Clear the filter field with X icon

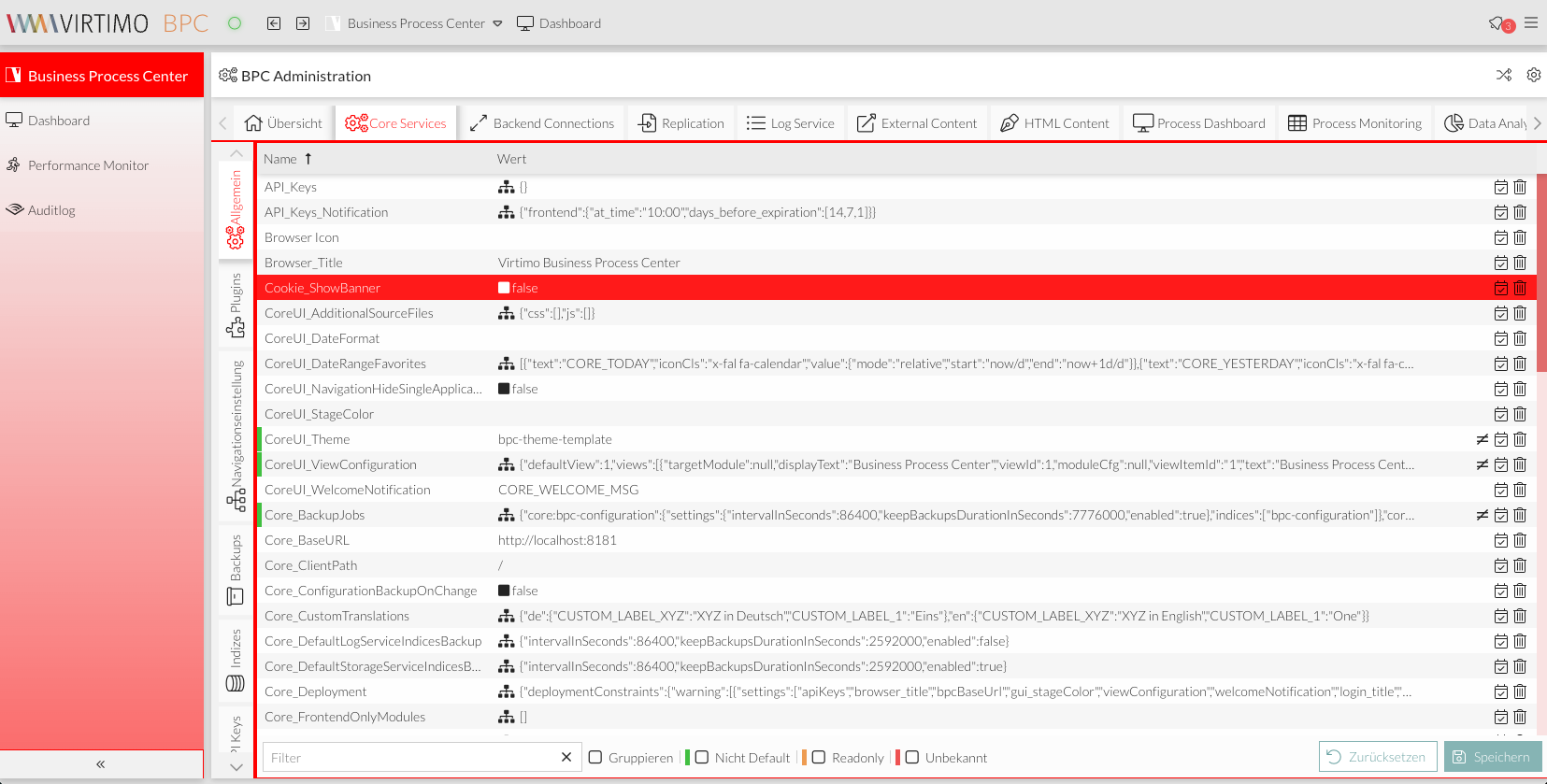(x=566, y=757)
